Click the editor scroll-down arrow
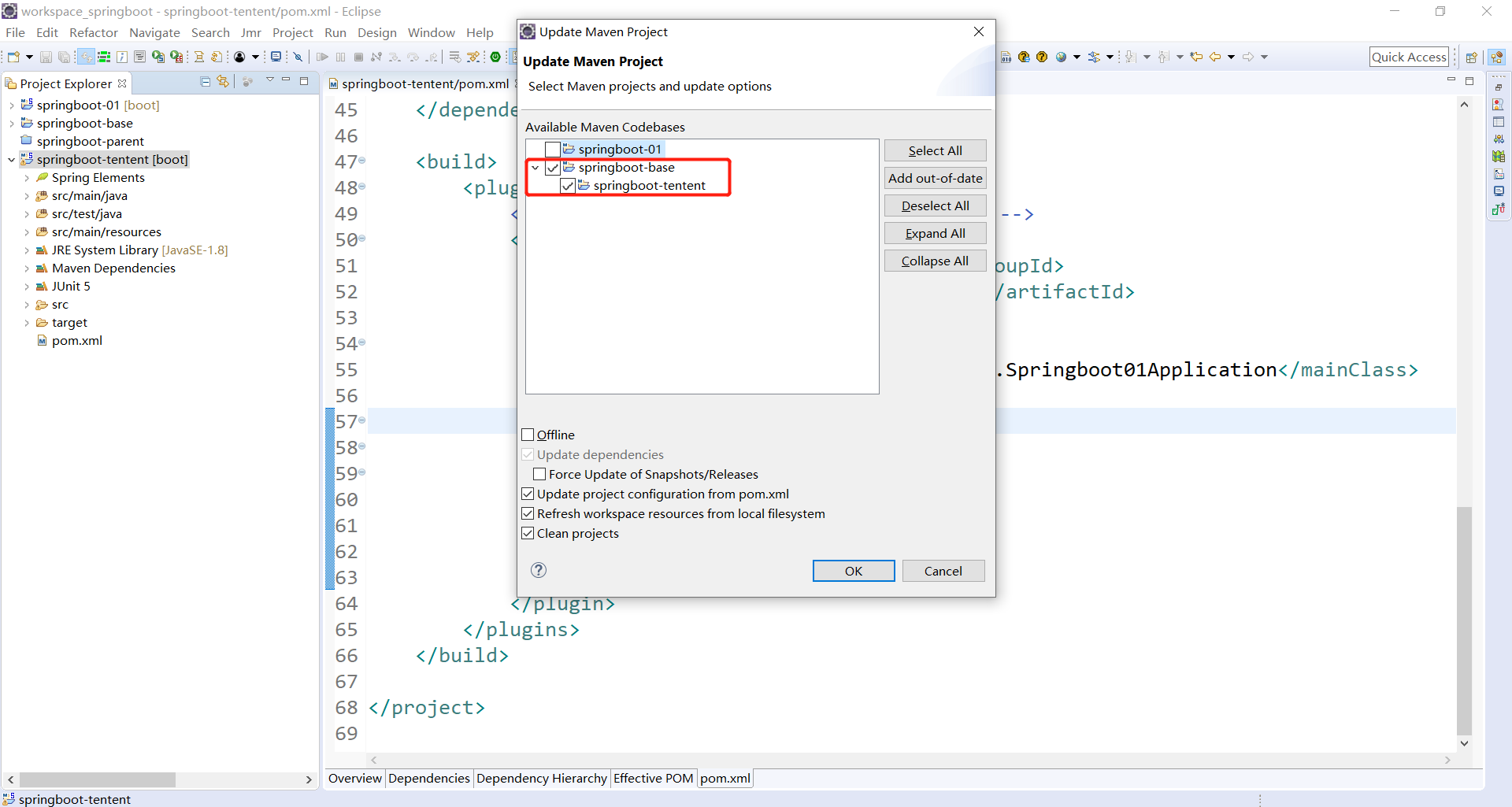 click(x=1464, y=743)
